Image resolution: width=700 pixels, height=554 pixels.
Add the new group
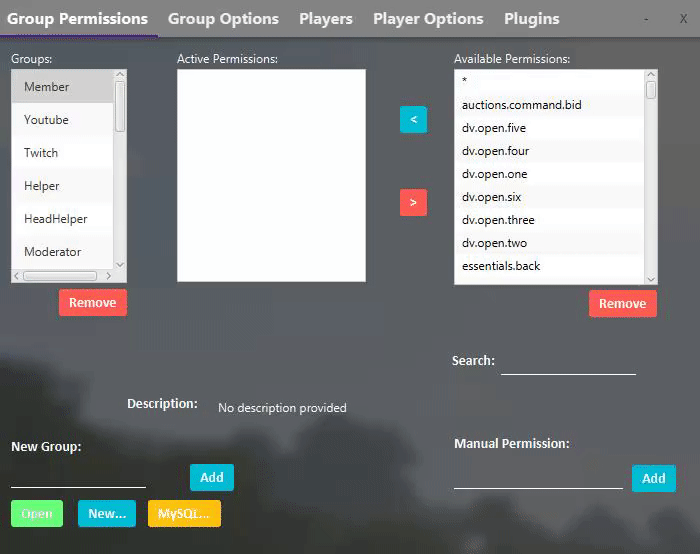(x=212, y=478)
